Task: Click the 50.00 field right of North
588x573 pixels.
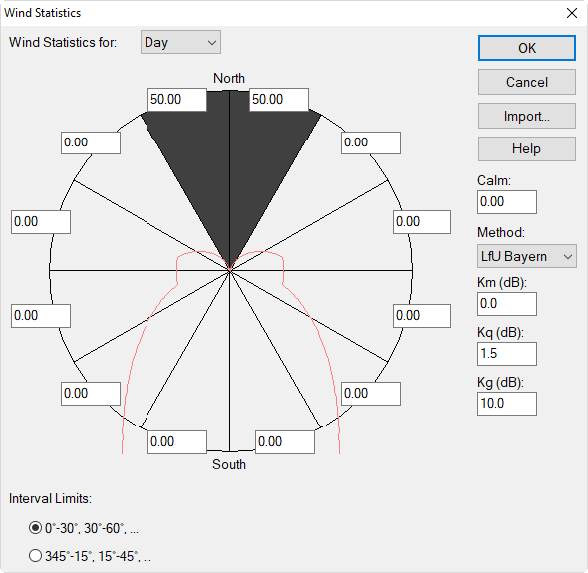Action: (x=279, y=100)
